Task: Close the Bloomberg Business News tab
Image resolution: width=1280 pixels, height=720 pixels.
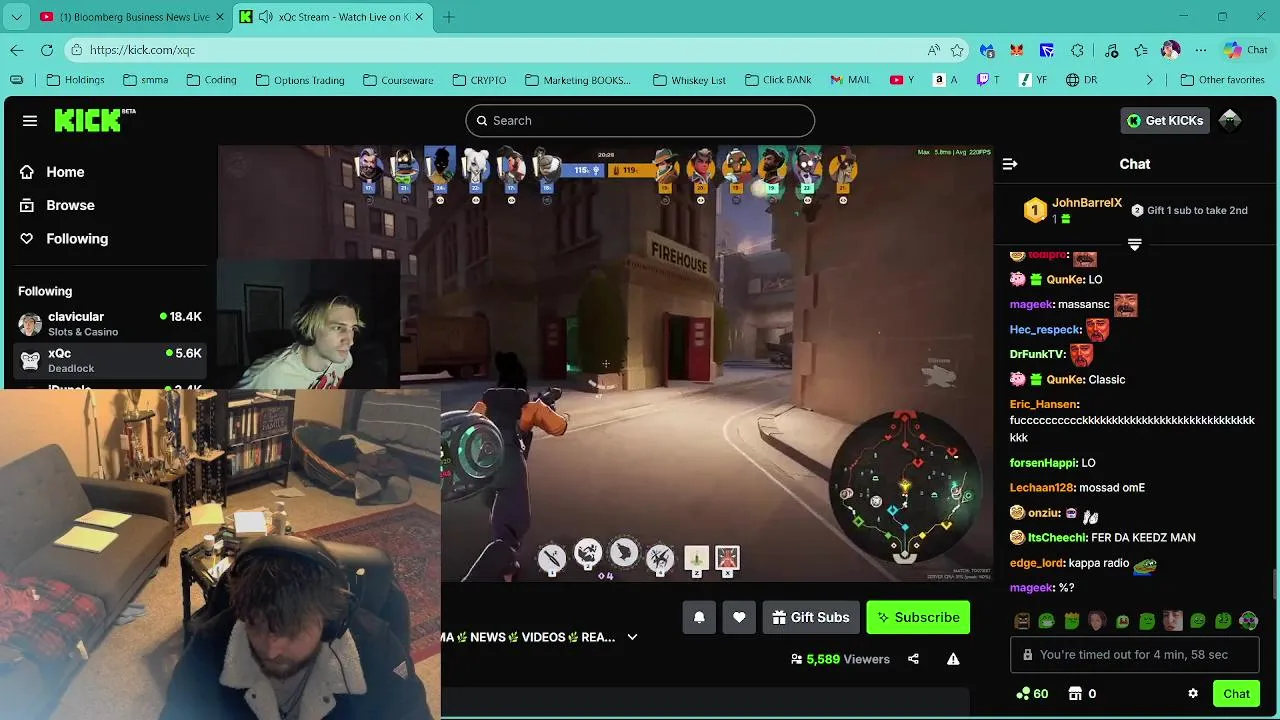Action: tap(220, 17)
